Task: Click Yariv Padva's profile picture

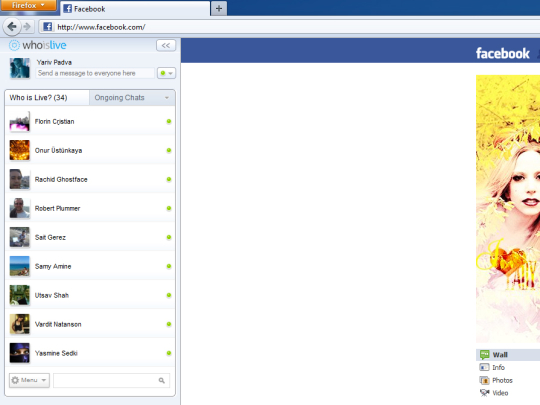Action: 20,68
